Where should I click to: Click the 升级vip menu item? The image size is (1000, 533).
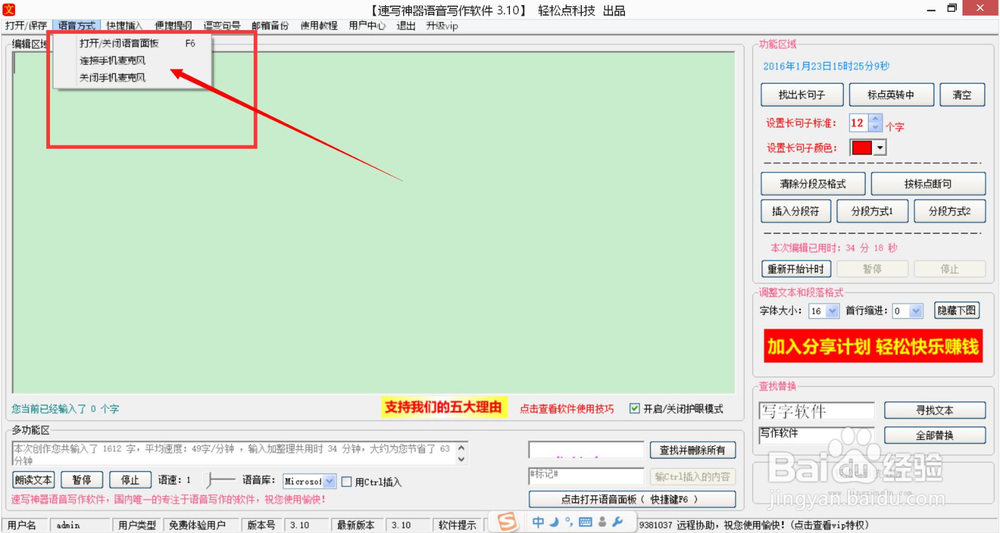[x=442, y=26]
